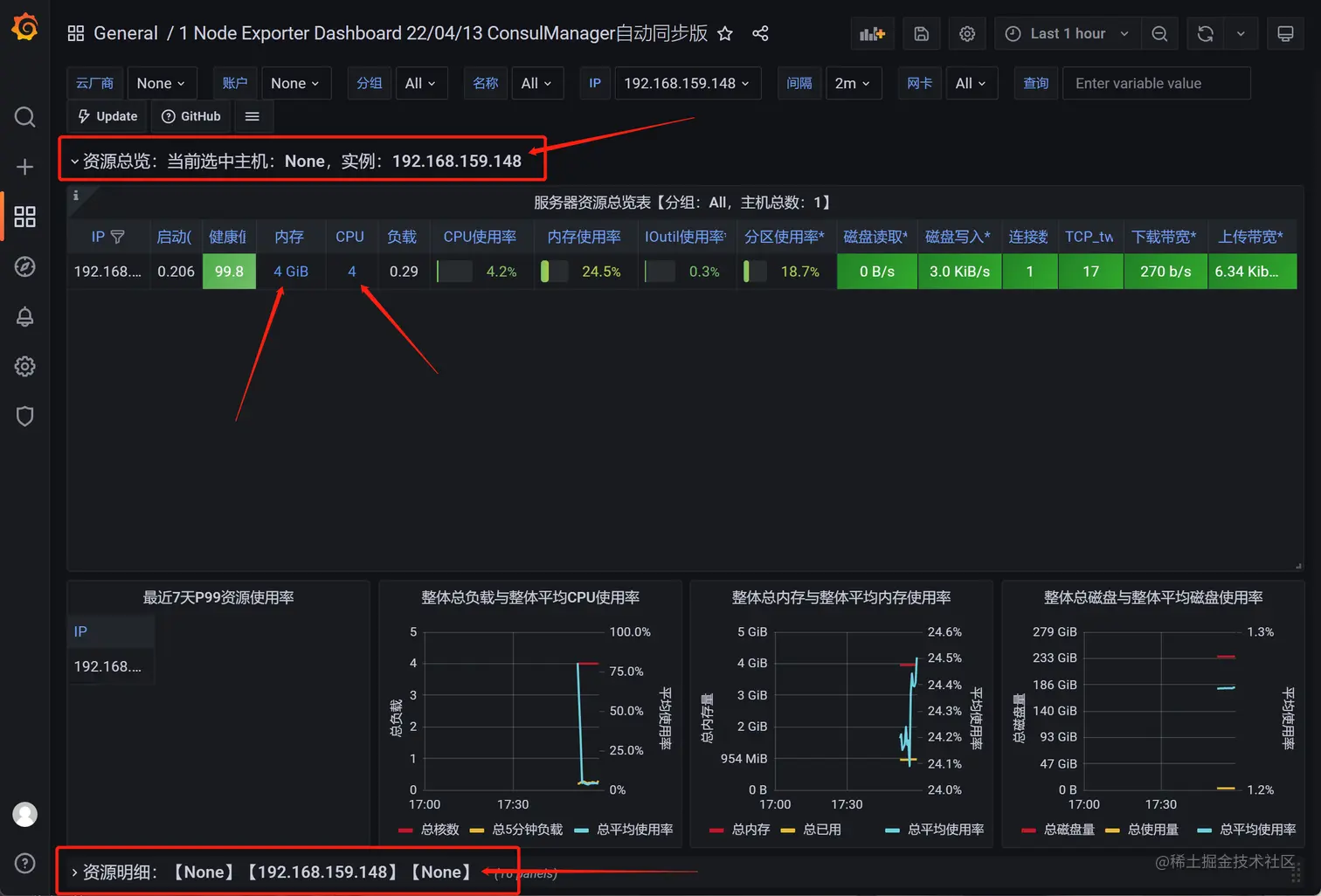This screenshot has height=896, width=1321.
Task: Sort by 健康 column header
Action: coord(228,237)
